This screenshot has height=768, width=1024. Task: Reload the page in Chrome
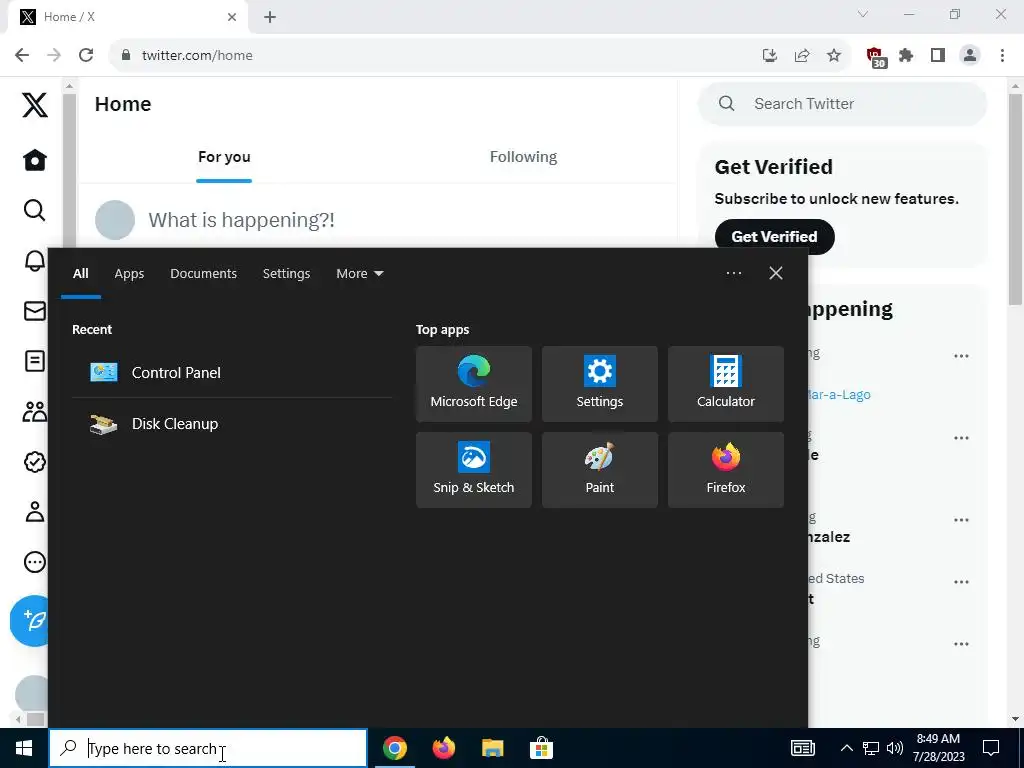tap(86, 56)
